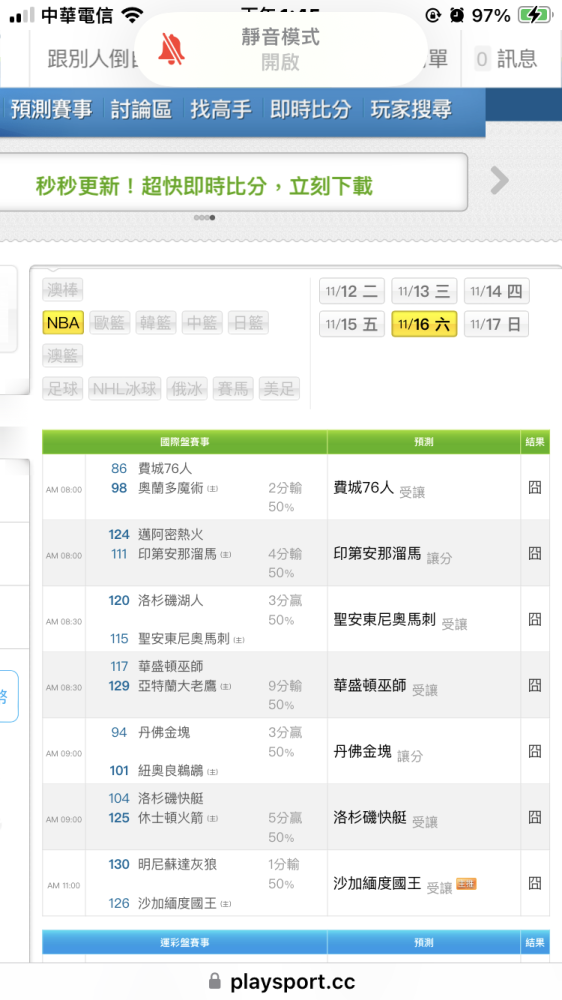This screenshot has width=562, height=1000.
Task: Tap the 亞特蘭大老鷹 team name
Action: point(177,686)
